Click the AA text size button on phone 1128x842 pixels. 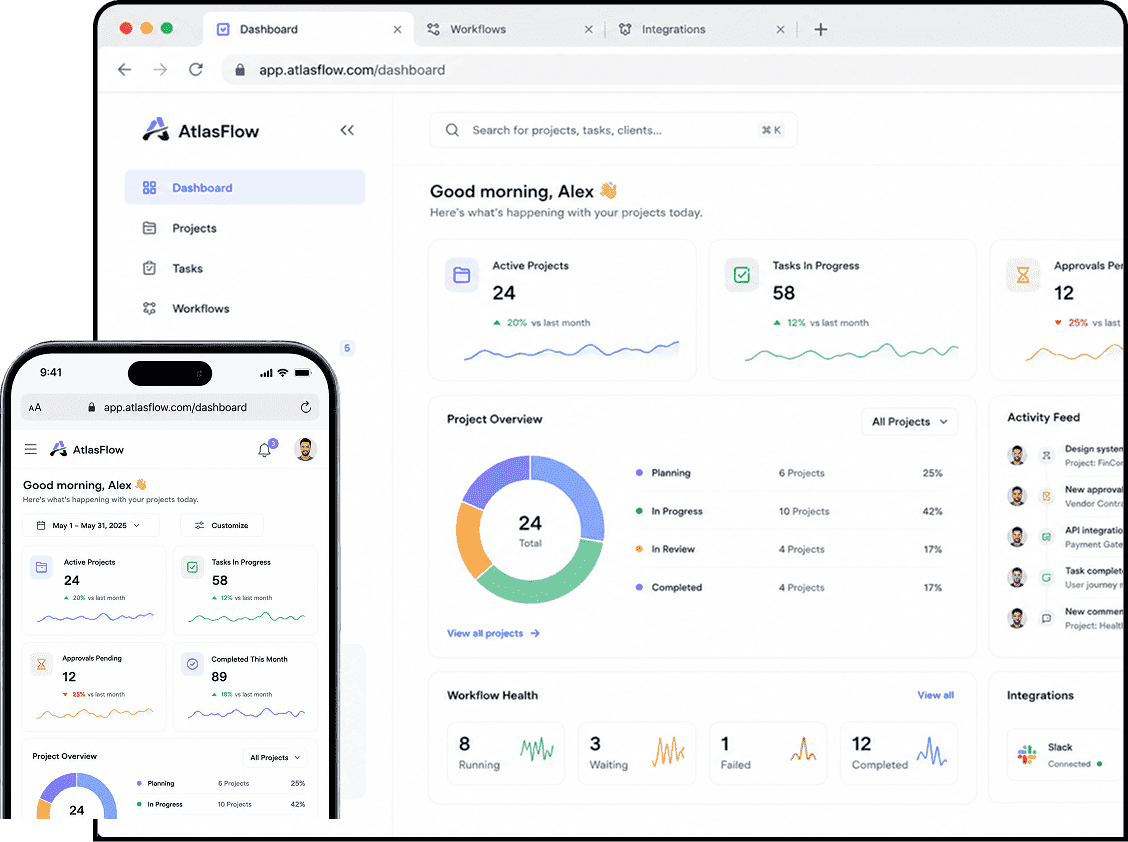[x=35, y=407]
